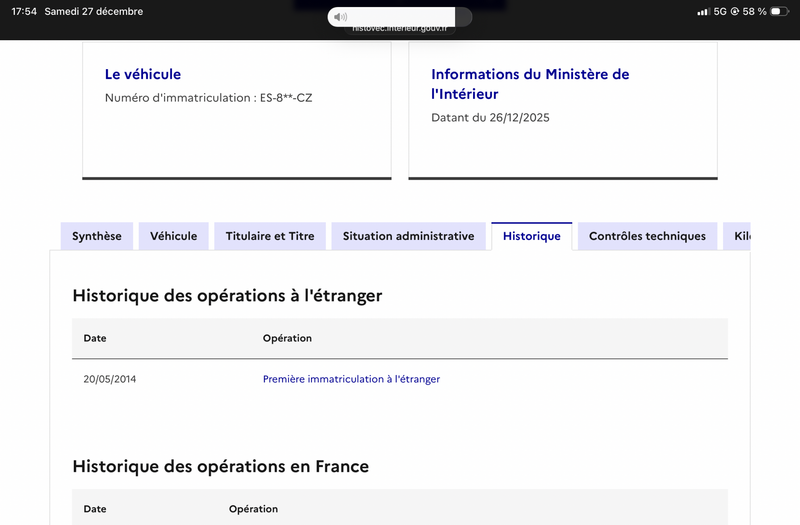Open Informations du Ministère de l'Intérieur card
800x525 pixels.
[530, 84]
